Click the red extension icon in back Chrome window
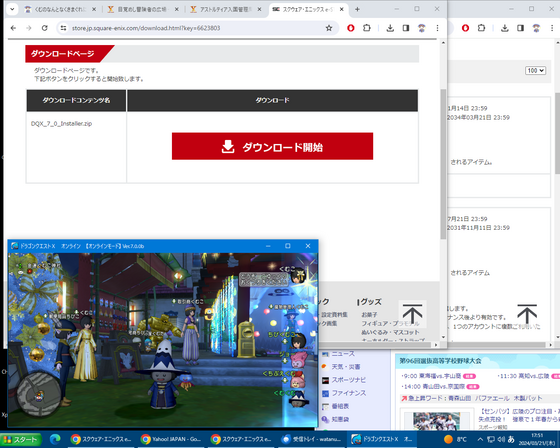Image resolution: width=560 pixels, height=448 pixels. point(465,28)
